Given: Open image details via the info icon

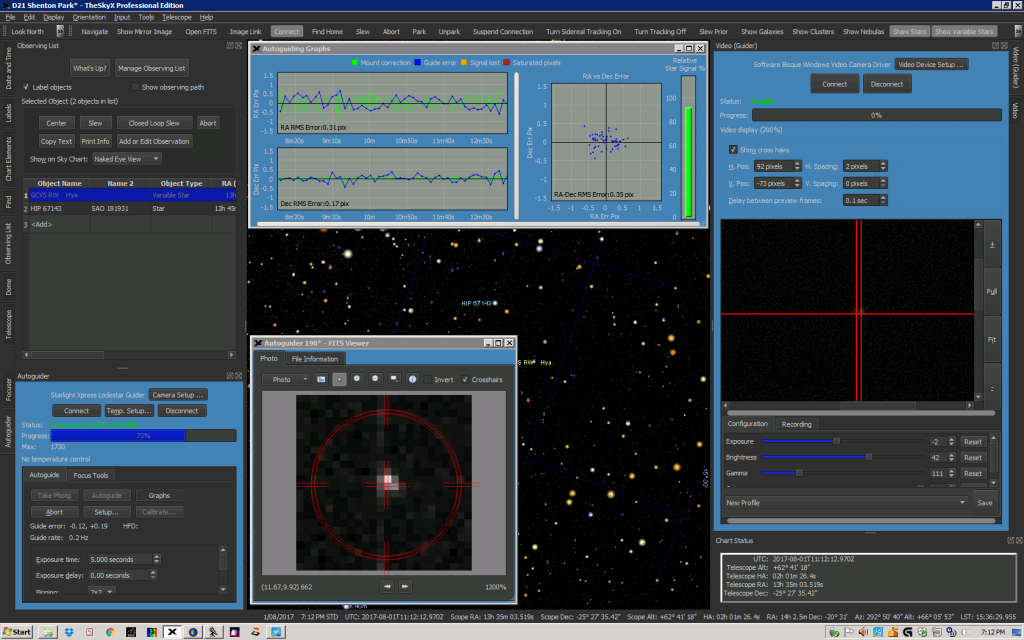Looking at the screenshot, I should tap(412, 379).
